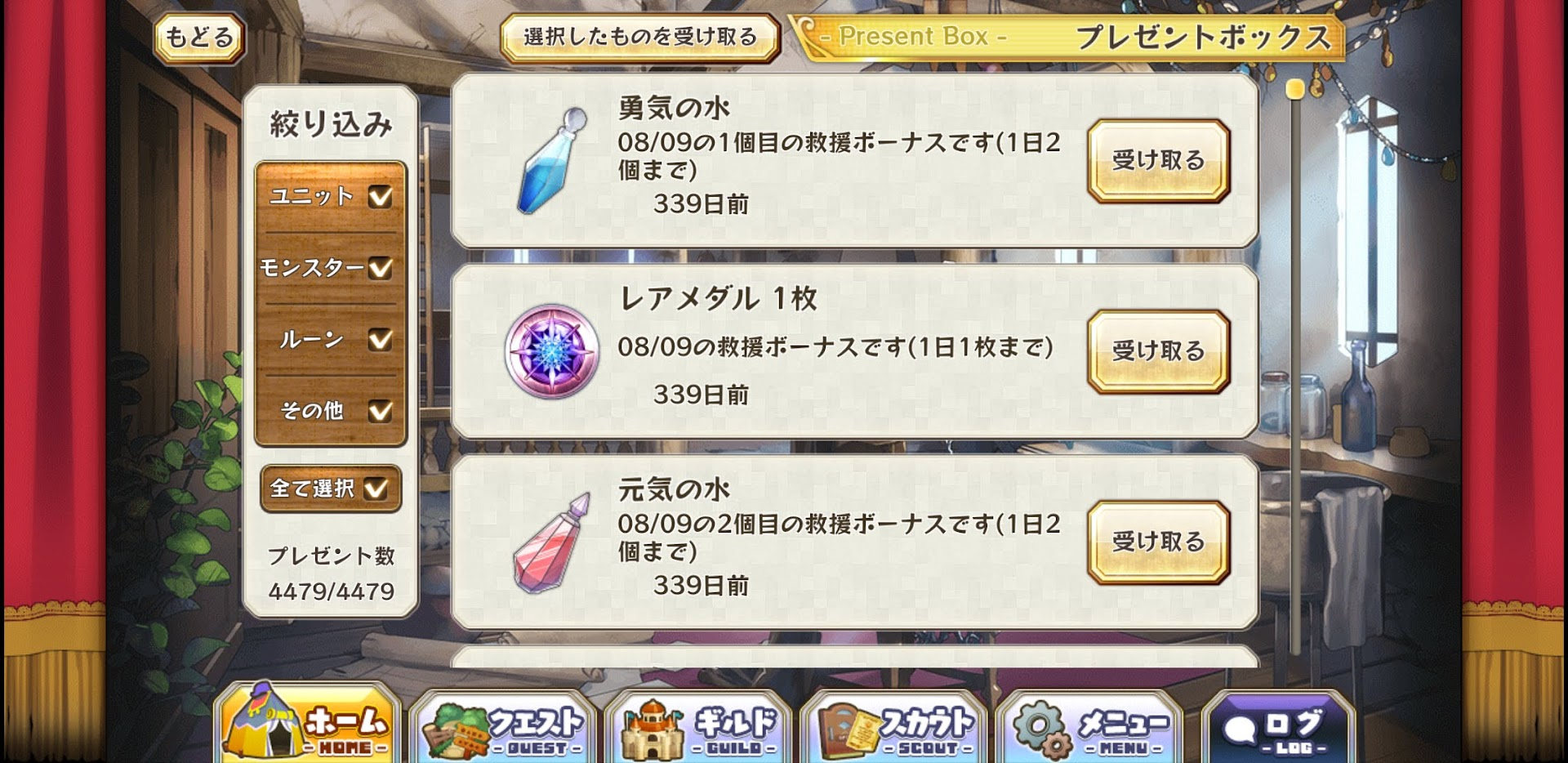Open the クエスト QUEST navigation icon
The image size is (1568, 763).
pyautogui.click(x=505, y=727)
